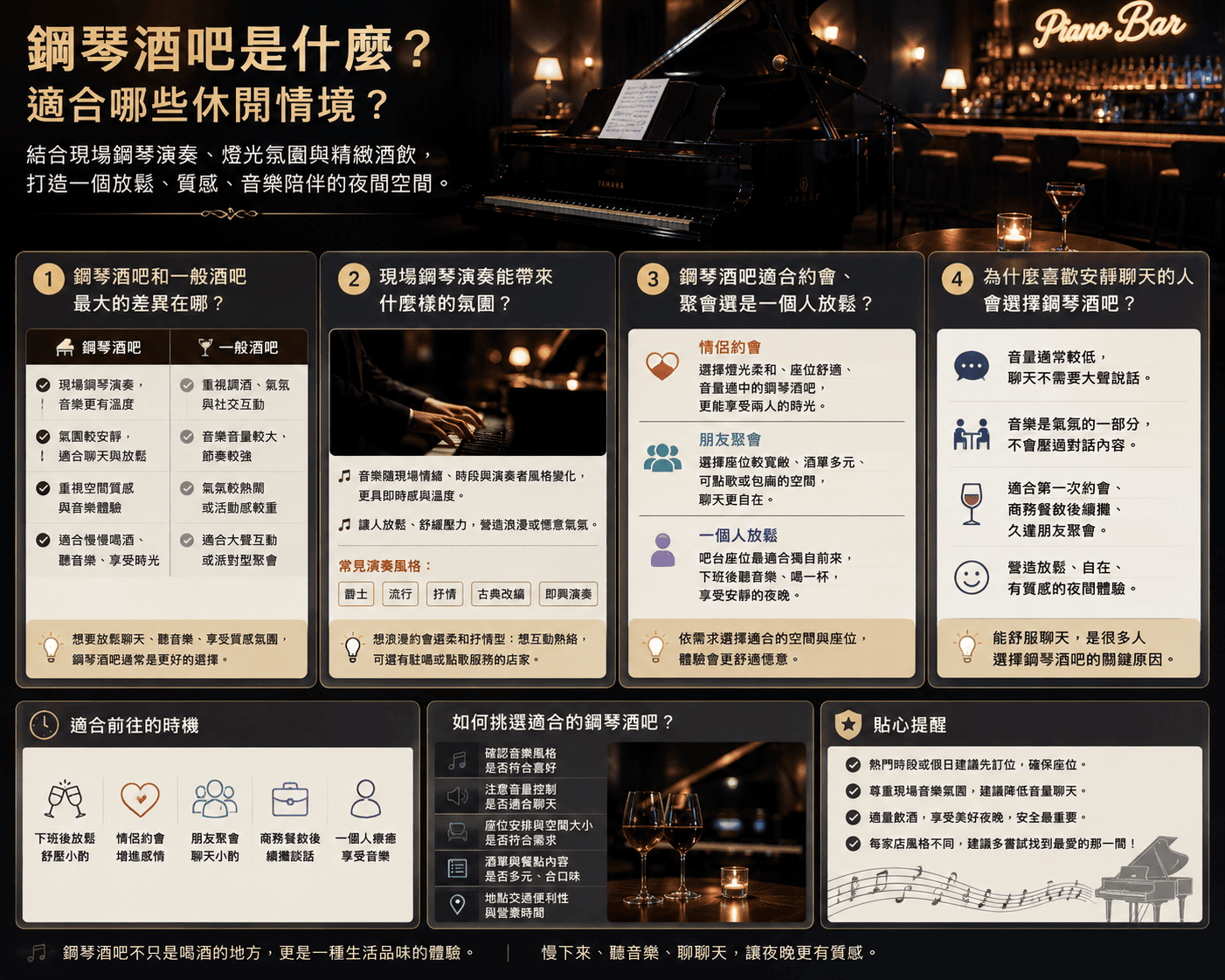The width and height of the screenshot is (1225, 980).
Task: Click the speaker icon beside 注意音量控制
Action: (457, 796)
